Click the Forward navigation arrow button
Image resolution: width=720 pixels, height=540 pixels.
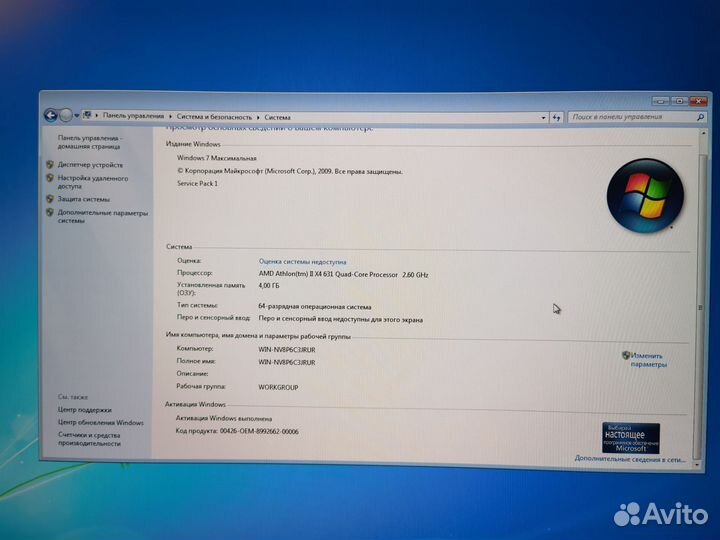click(x=66, y=115)
